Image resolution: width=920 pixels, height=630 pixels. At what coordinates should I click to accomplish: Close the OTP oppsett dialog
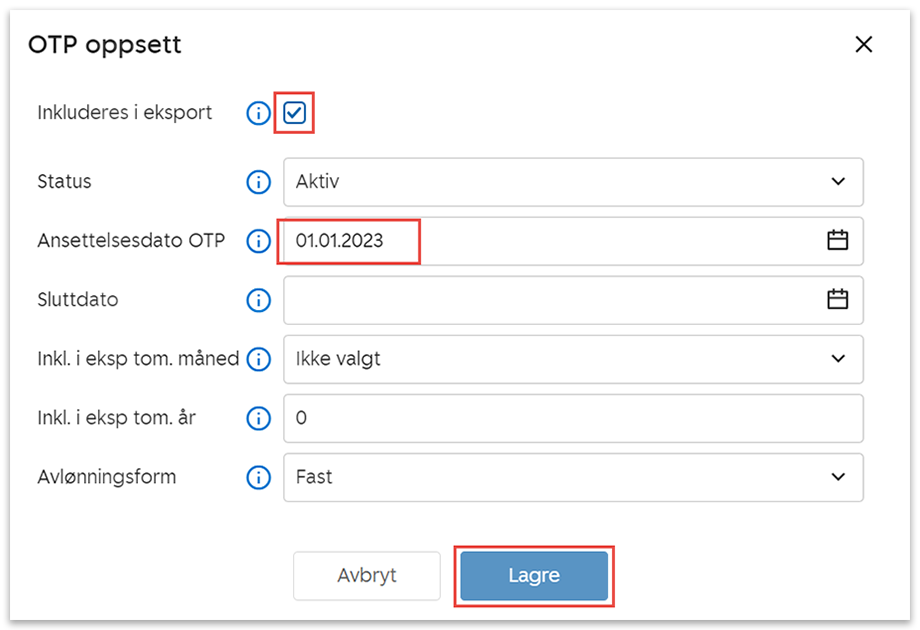click(863, 44)
